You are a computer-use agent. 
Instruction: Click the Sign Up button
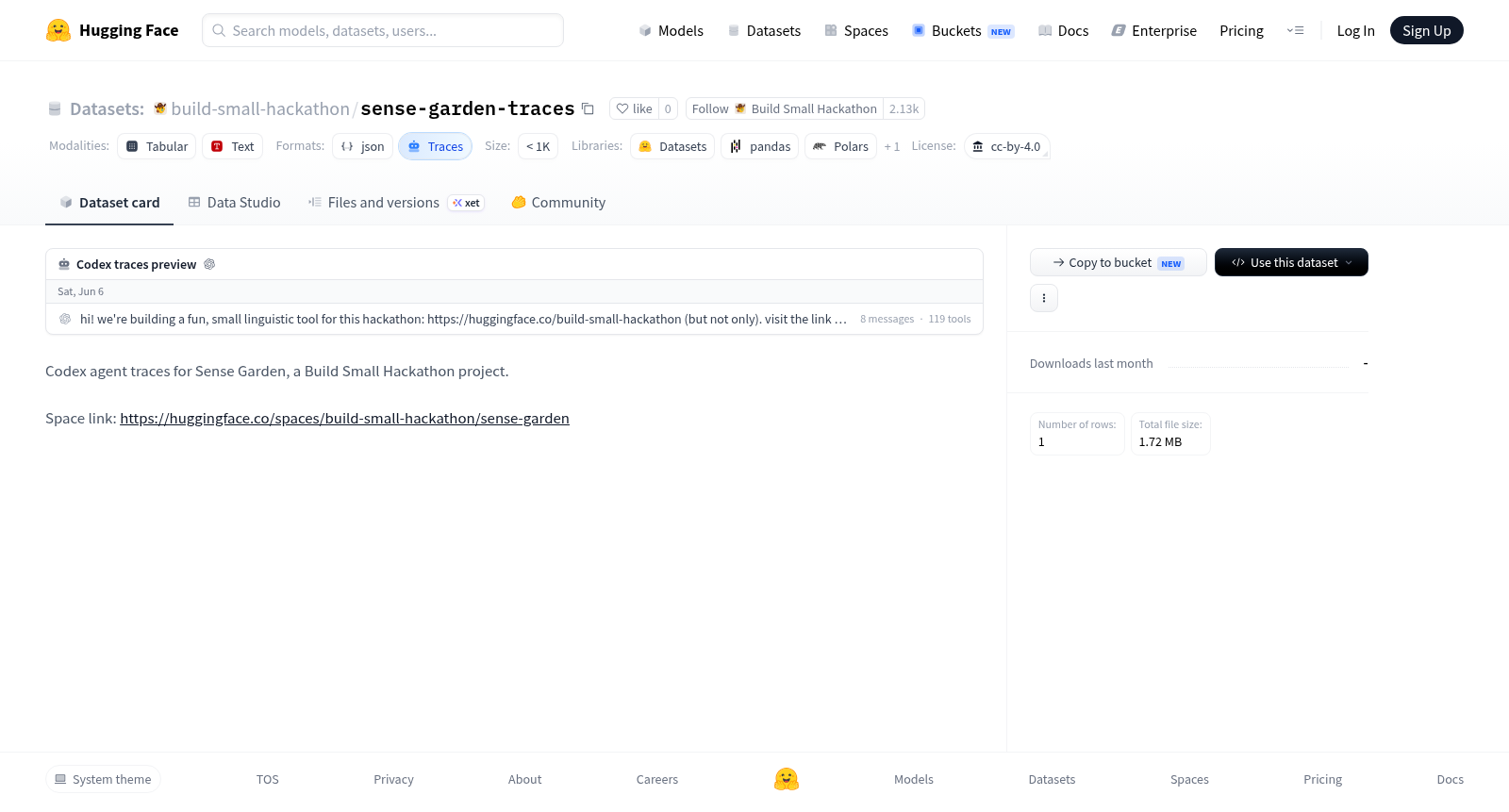click(1426, 30)
